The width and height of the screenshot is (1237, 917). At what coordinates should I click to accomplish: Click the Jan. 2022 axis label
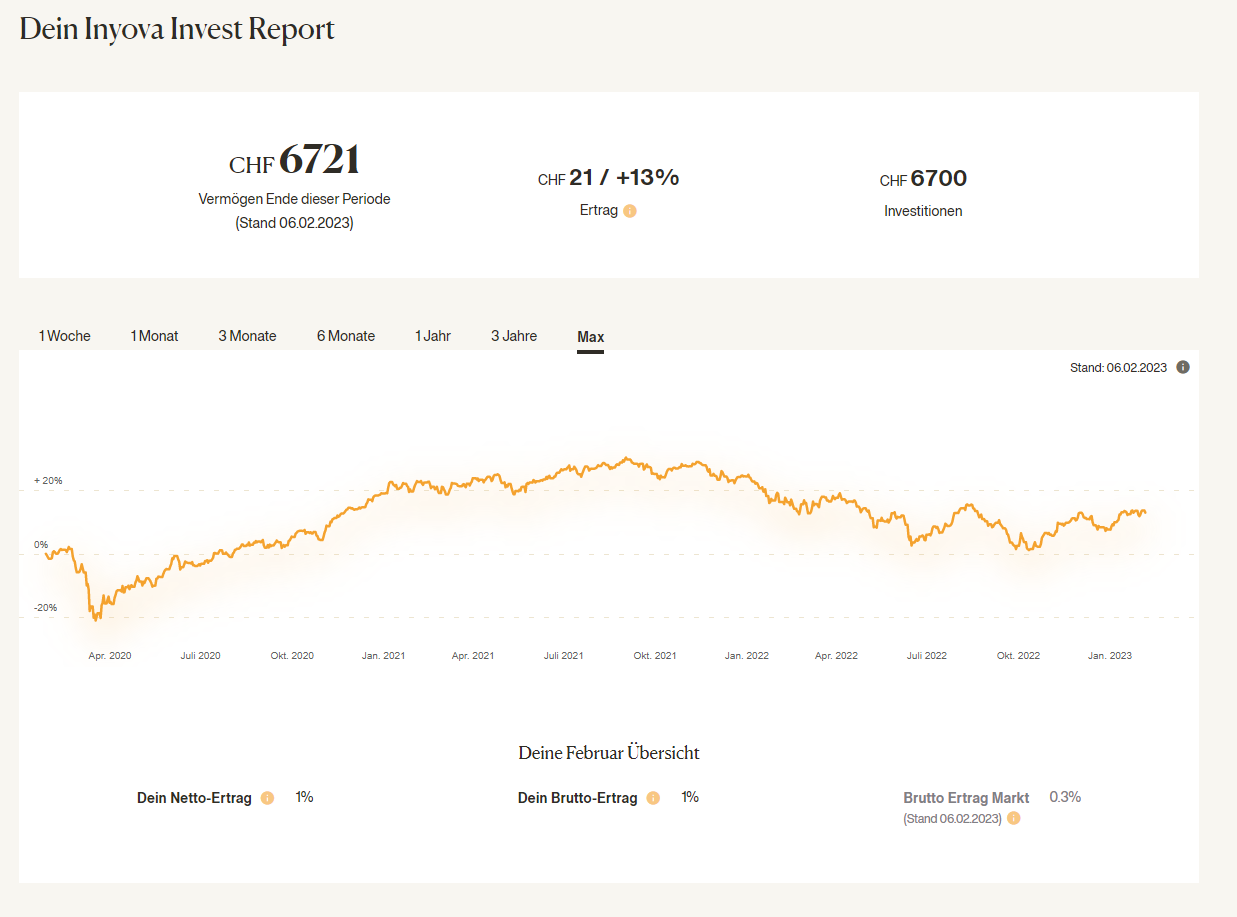746,656
